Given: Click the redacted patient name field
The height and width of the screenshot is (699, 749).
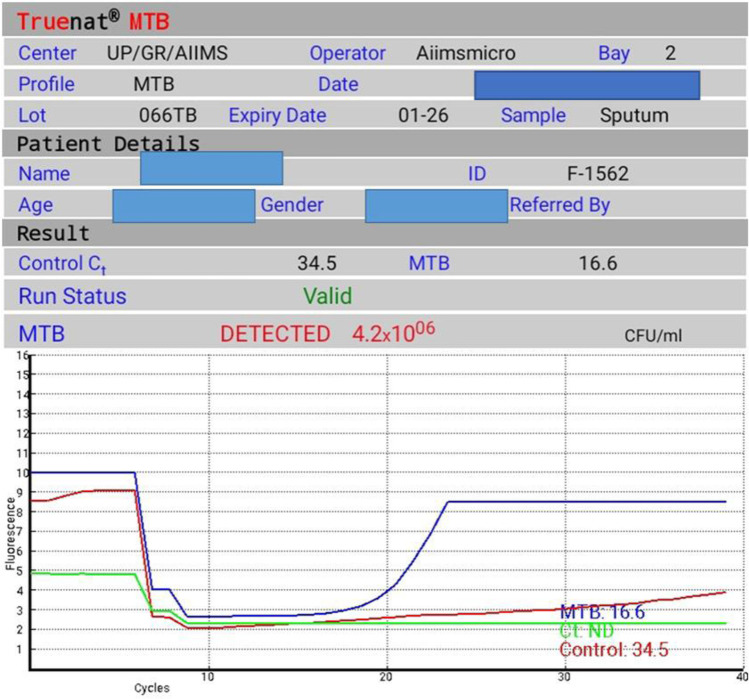Looking at the screenshot, I should point(212,168).
